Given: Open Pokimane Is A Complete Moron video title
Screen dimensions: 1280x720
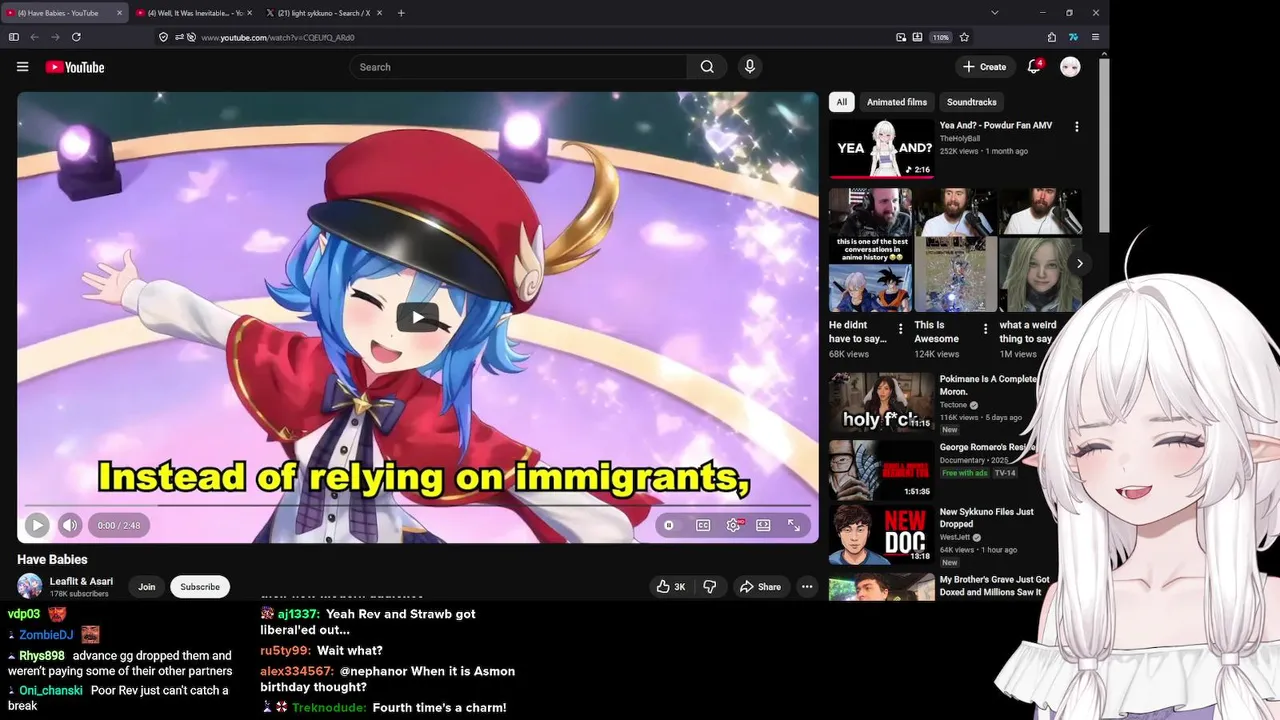Looking at the screenshot, I should tap(988, 385).
